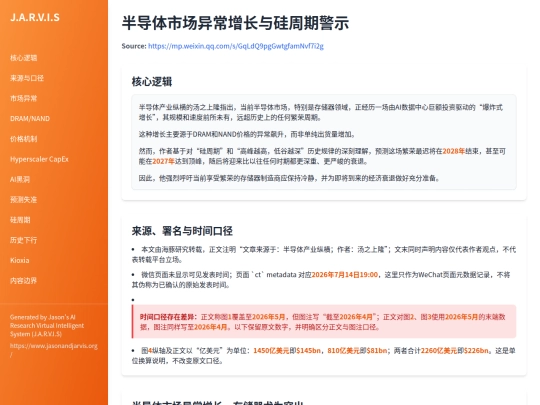Select the highlighted 2027年 text
The height and width of the screenshot is (405, 540).
pyautogui.click(x=163, y=161)
